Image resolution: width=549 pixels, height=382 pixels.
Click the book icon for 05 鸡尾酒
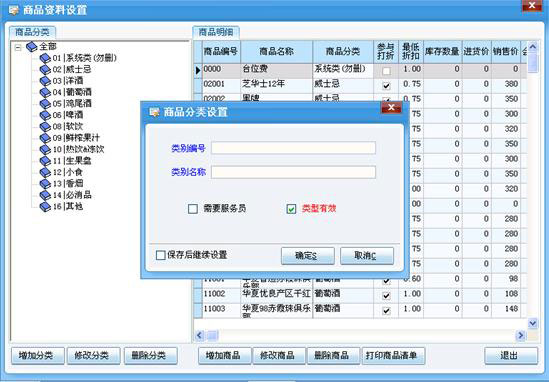45,104
